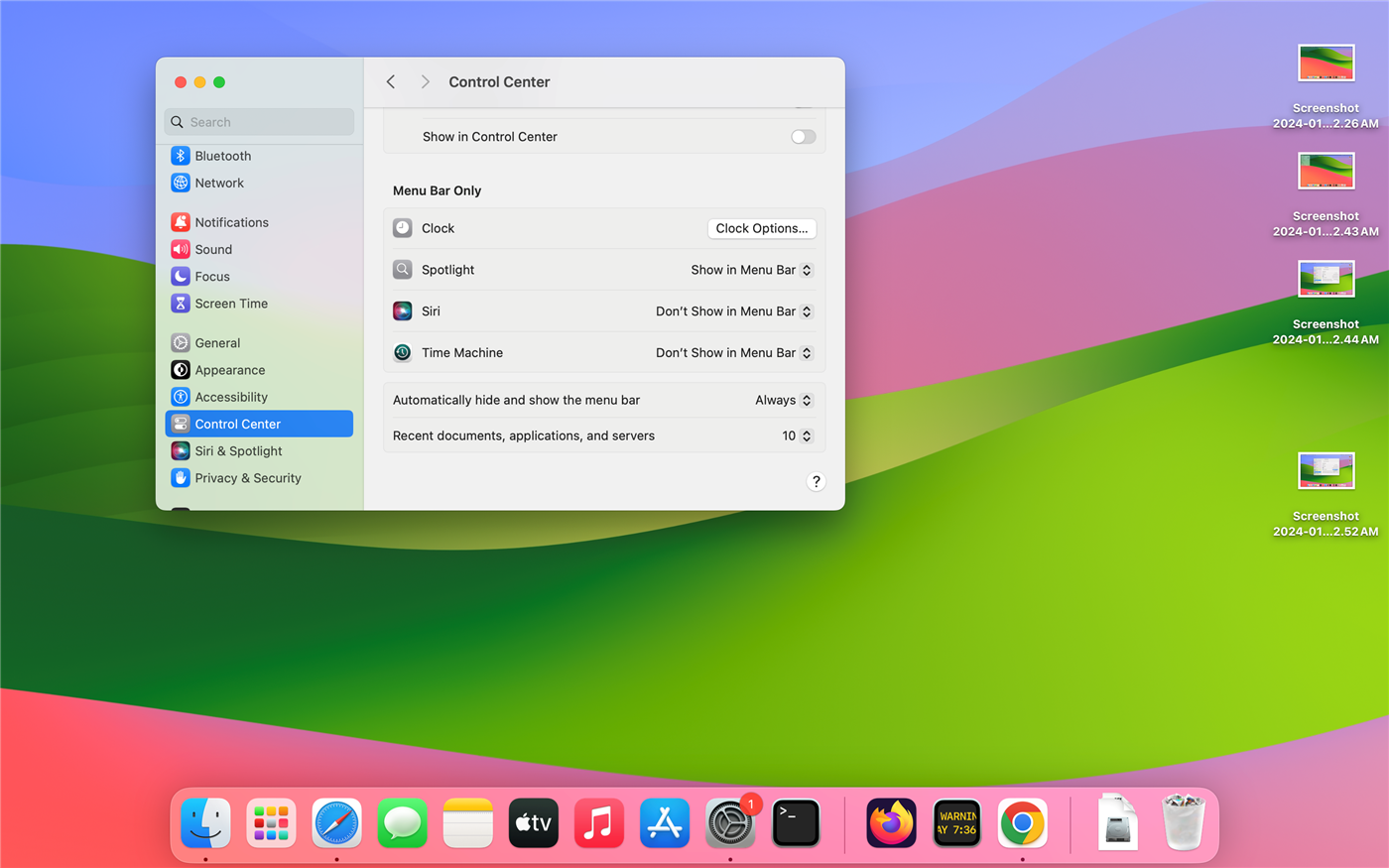1389x868 pixels.
Task: Click the Clock Options button
Action: (x=761, y=228)
